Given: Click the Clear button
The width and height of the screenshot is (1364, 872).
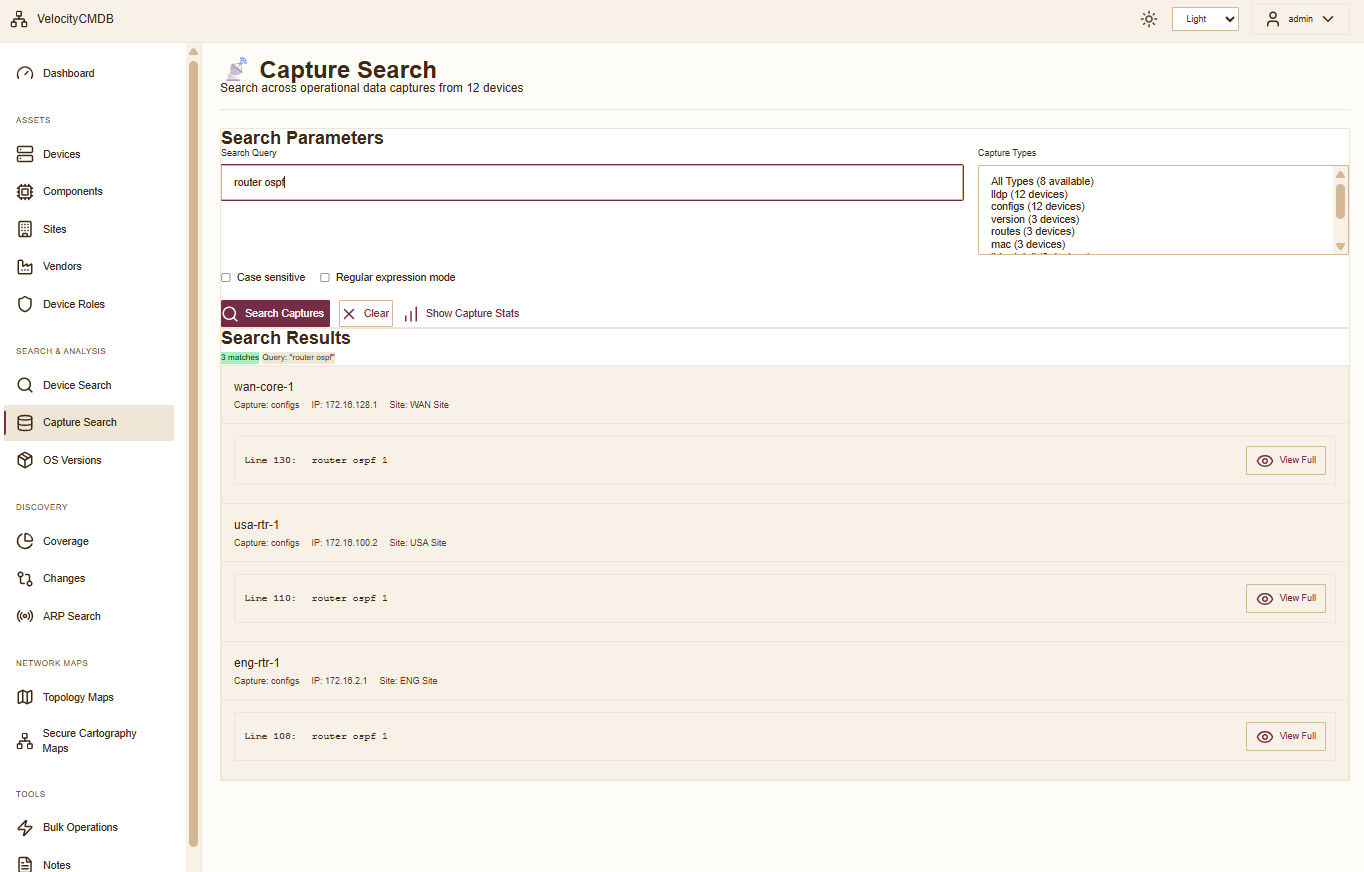Looking at the screenshot, I should pyautogui.click(x=366, y=313).
